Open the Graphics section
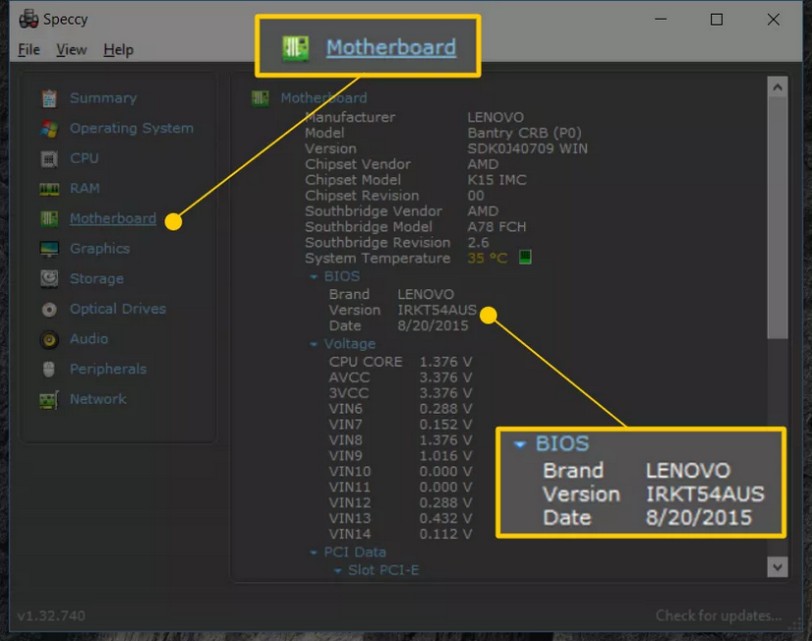This screenshot has width=812, height=641. pyautogui.click(x=99, y=249)
